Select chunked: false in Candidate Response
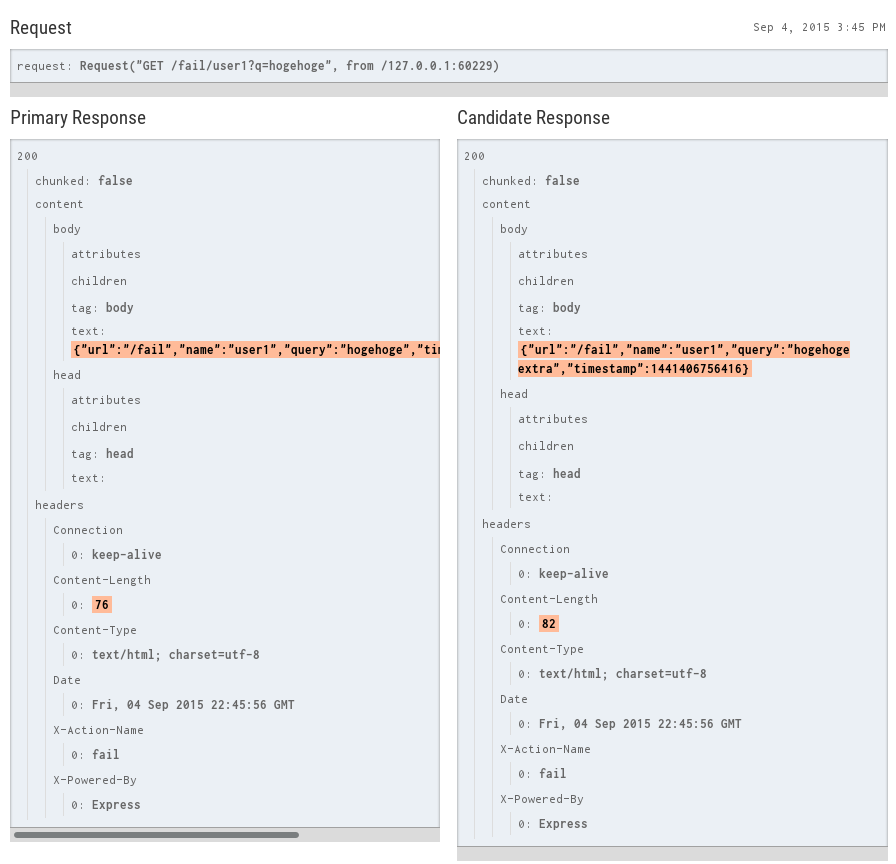 point(530,181)
